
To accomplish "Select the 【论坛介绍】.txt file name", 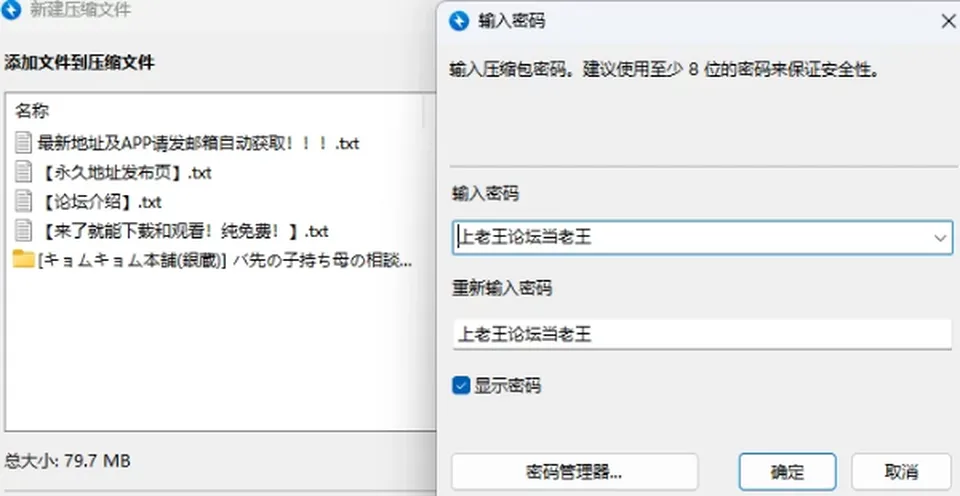I will pos(101,202).
